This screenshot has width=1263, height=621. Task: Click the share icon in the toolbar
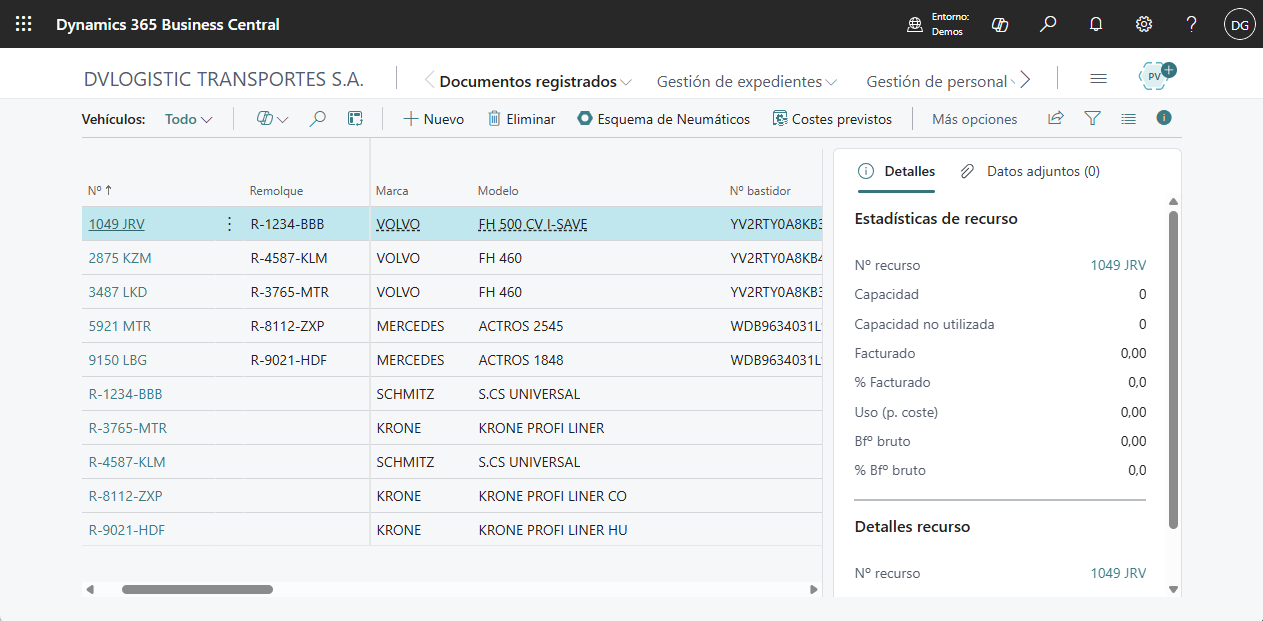click(1055, 118)
